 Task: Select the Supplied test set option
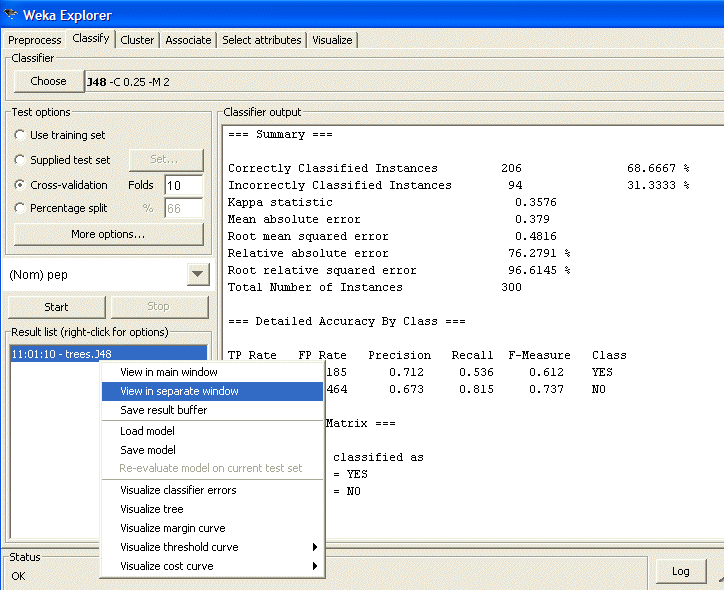click(20, 160)
